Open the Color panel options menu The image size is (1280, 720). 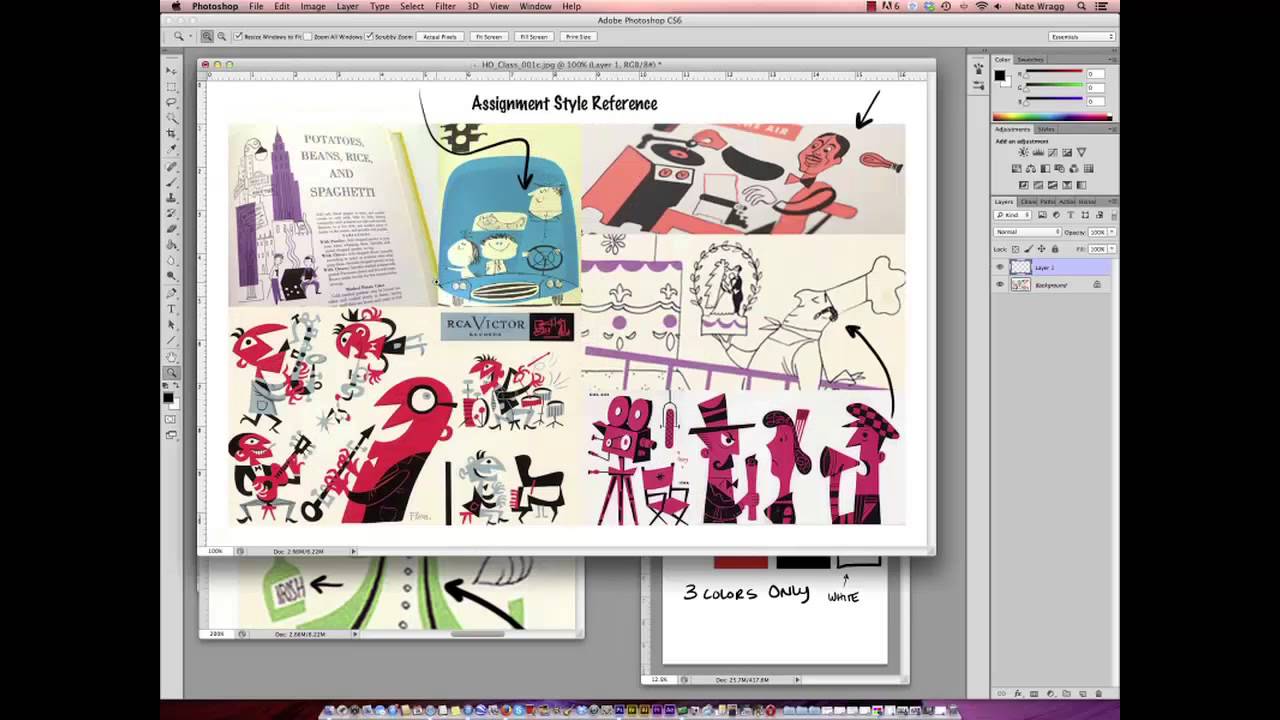click(1114, 60)
